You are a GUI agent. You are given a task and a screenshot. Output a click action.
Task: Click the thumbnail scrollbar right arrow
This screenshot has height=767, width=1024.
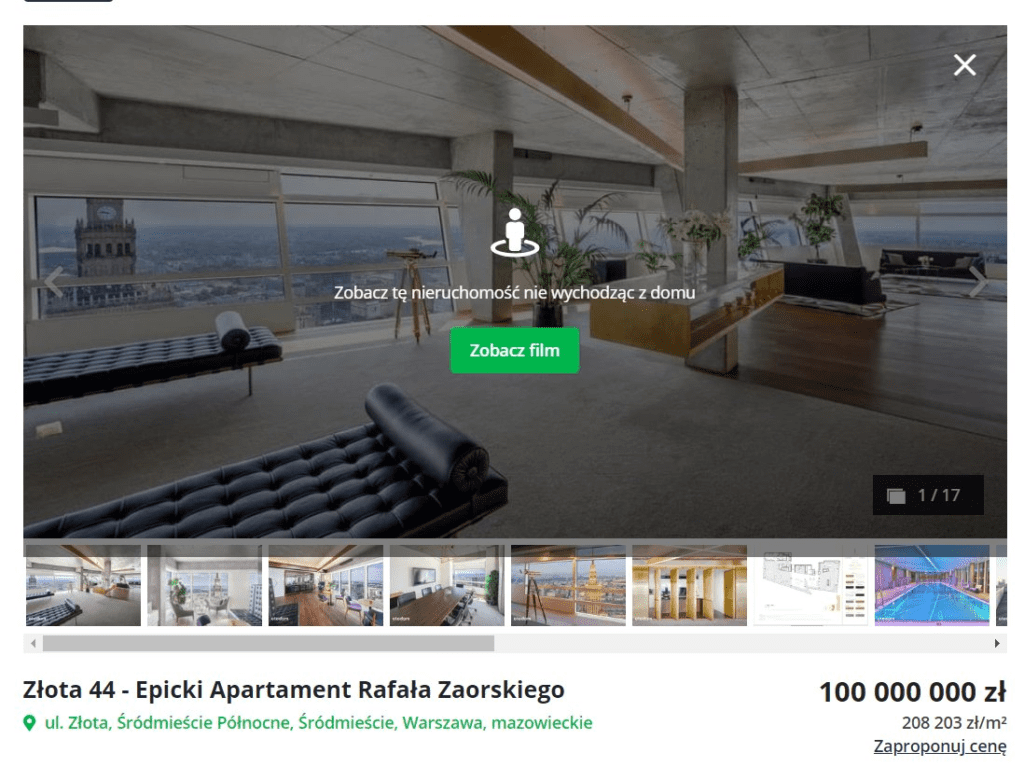coord(997,644)
